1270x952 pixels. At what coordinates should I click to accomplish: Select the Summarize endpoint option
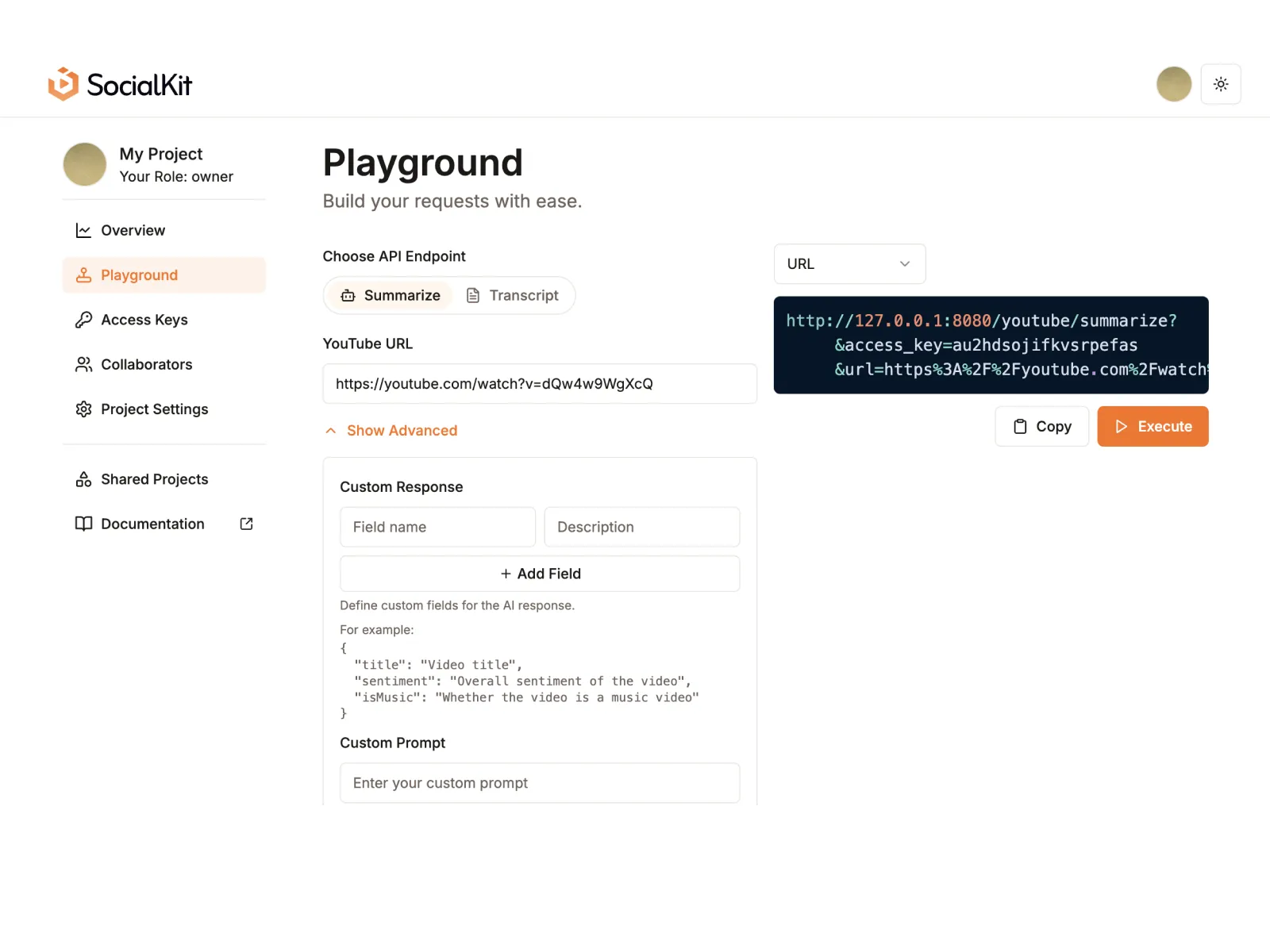[391, 296]
